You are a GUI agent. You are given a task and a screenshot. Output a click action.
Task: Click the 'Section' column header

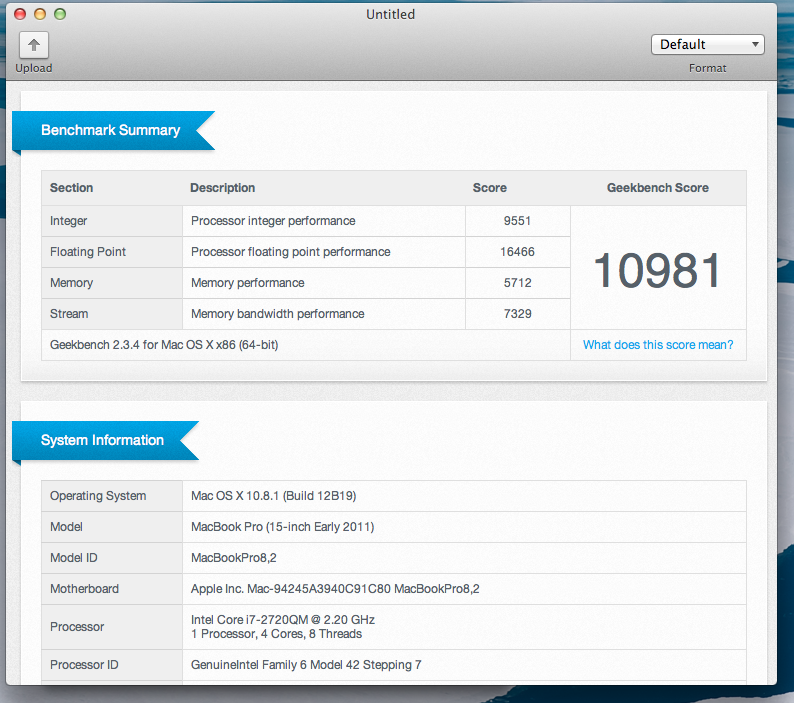click(x=71, y=188)
